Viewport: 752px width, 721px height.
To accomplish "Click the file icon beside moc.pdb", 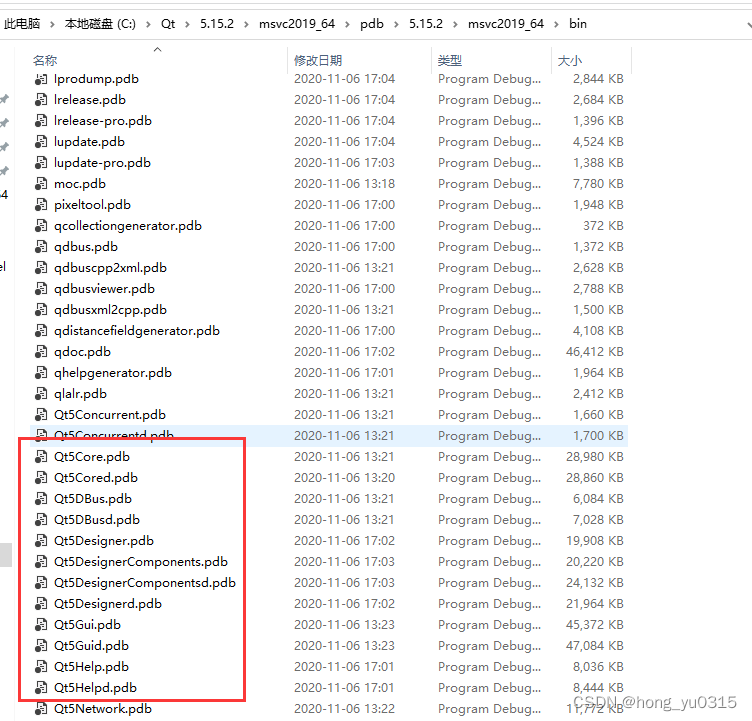I will (x=41, y=184).
